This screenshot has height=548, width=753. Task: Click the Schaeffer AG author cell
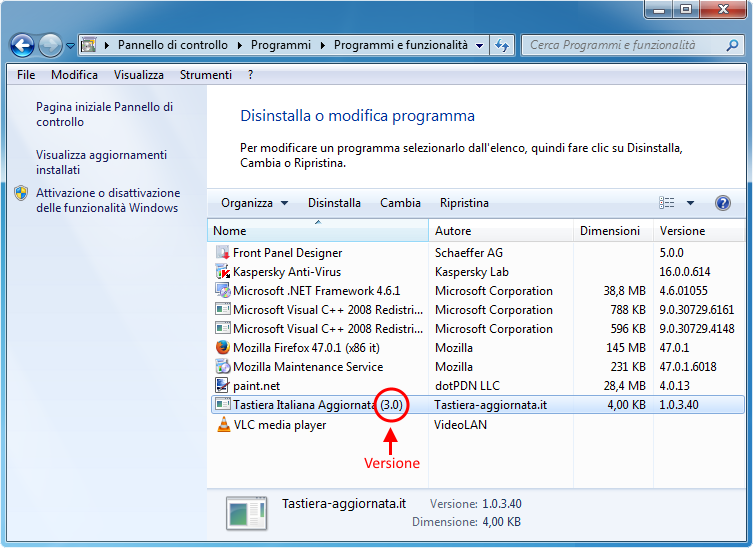(469, 253)
